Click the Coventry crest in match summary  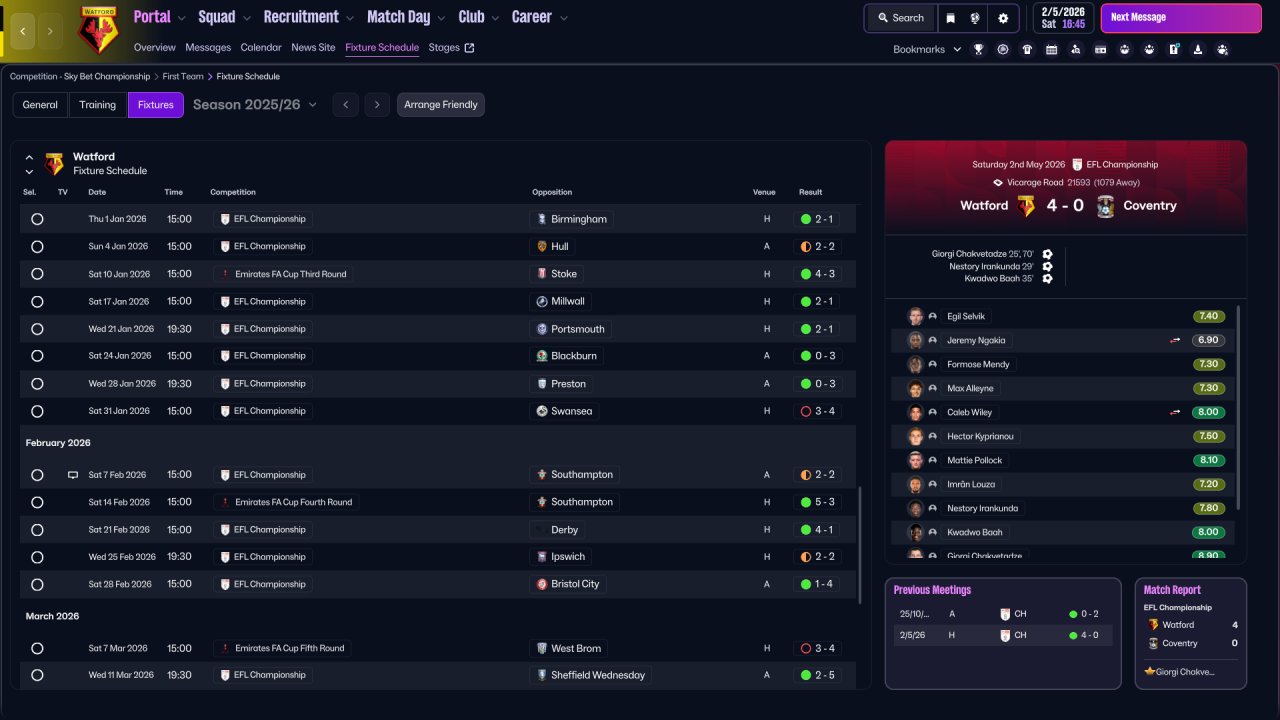1105,206
